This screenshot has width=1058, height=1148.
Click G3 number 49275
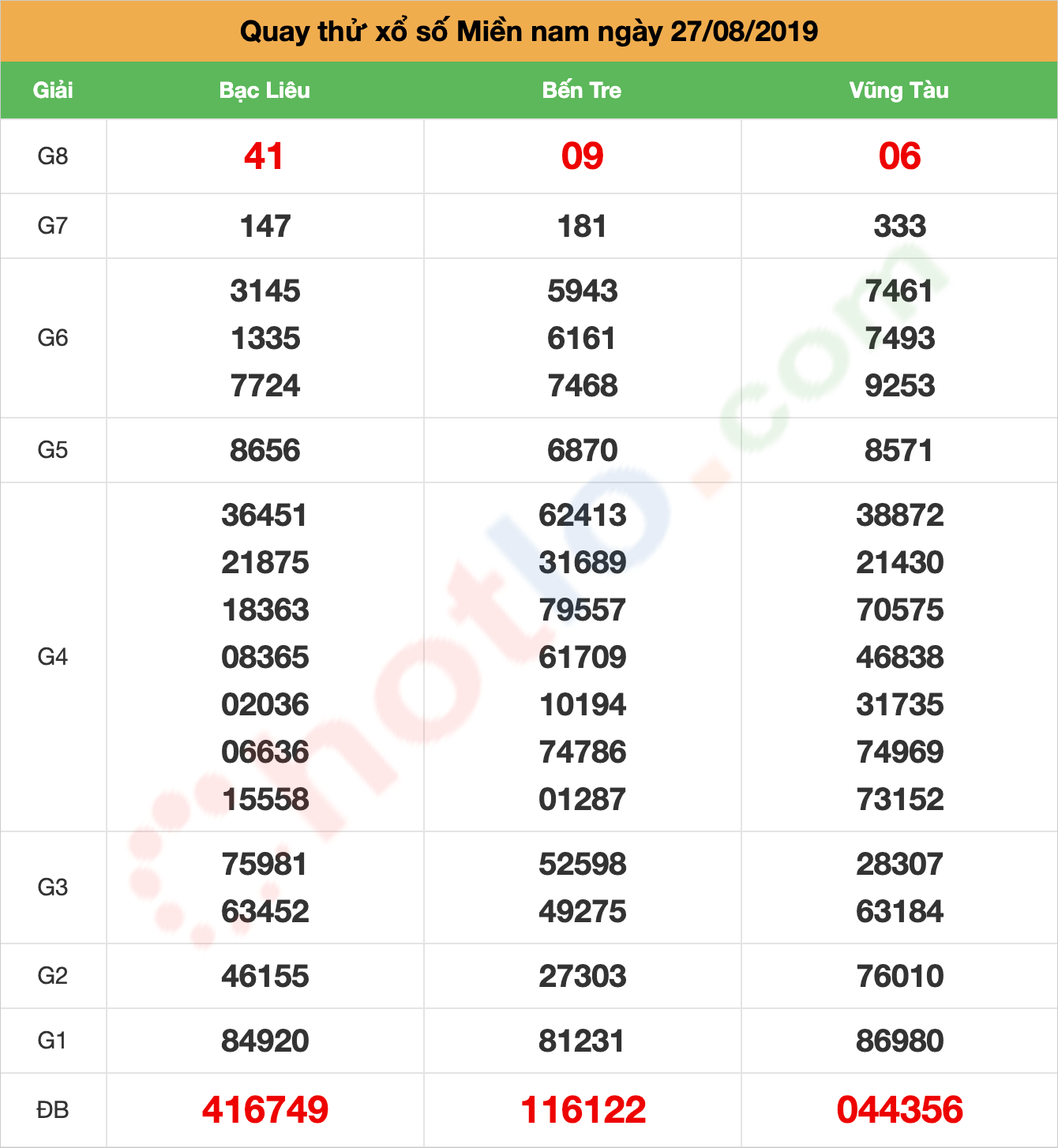pos(583,912)
